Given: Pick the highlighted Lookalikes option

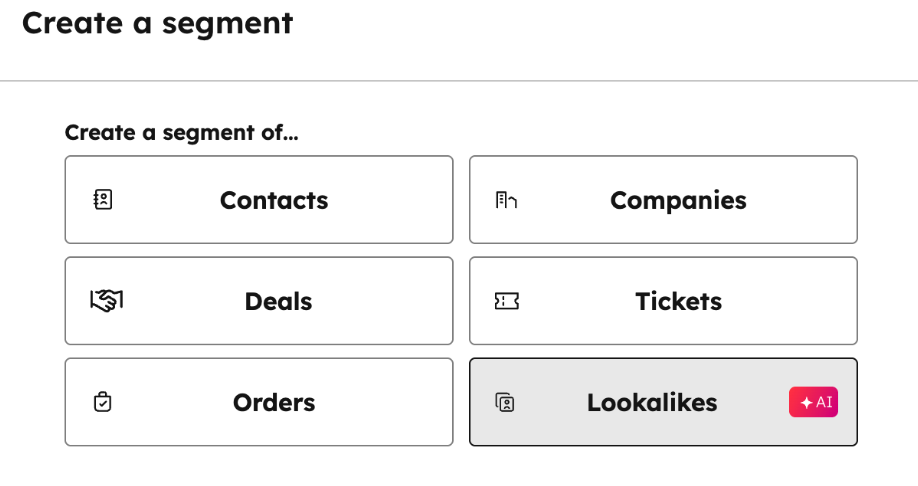Looking at the screenshot, I should tap(663, 402).
